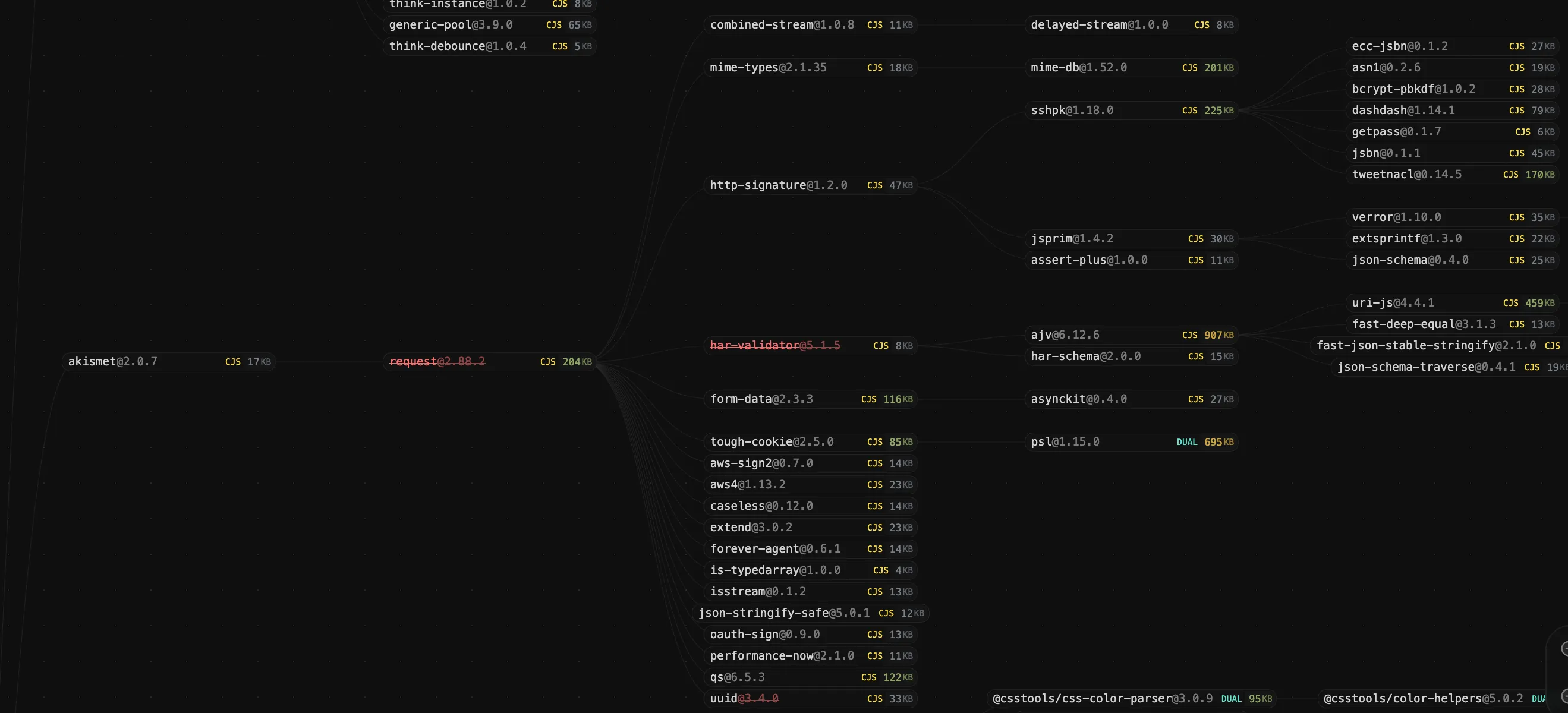Select the http-signature@1.2.0 node

[x=778, y=185]
